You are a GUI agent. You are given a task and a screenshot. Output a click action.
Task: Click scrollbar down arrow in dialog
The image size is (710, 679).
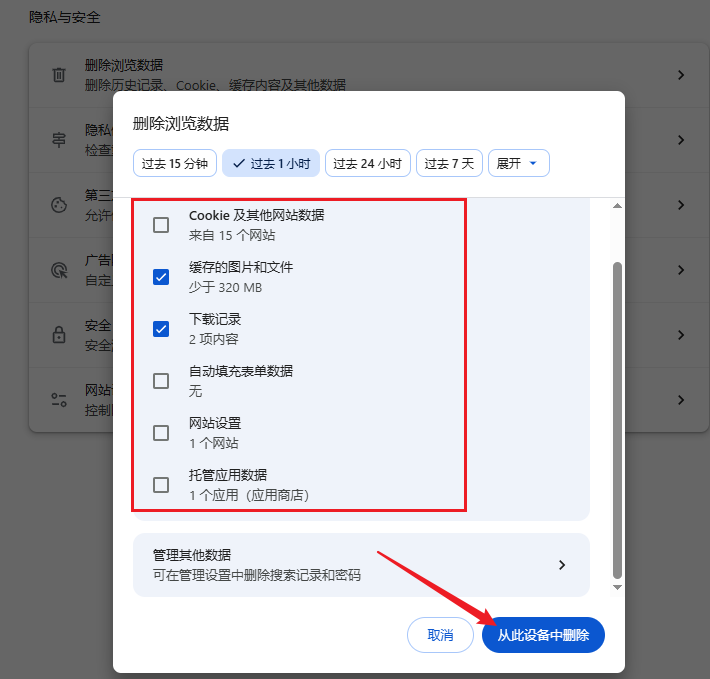pyautogui.click(x=617, y=587)
